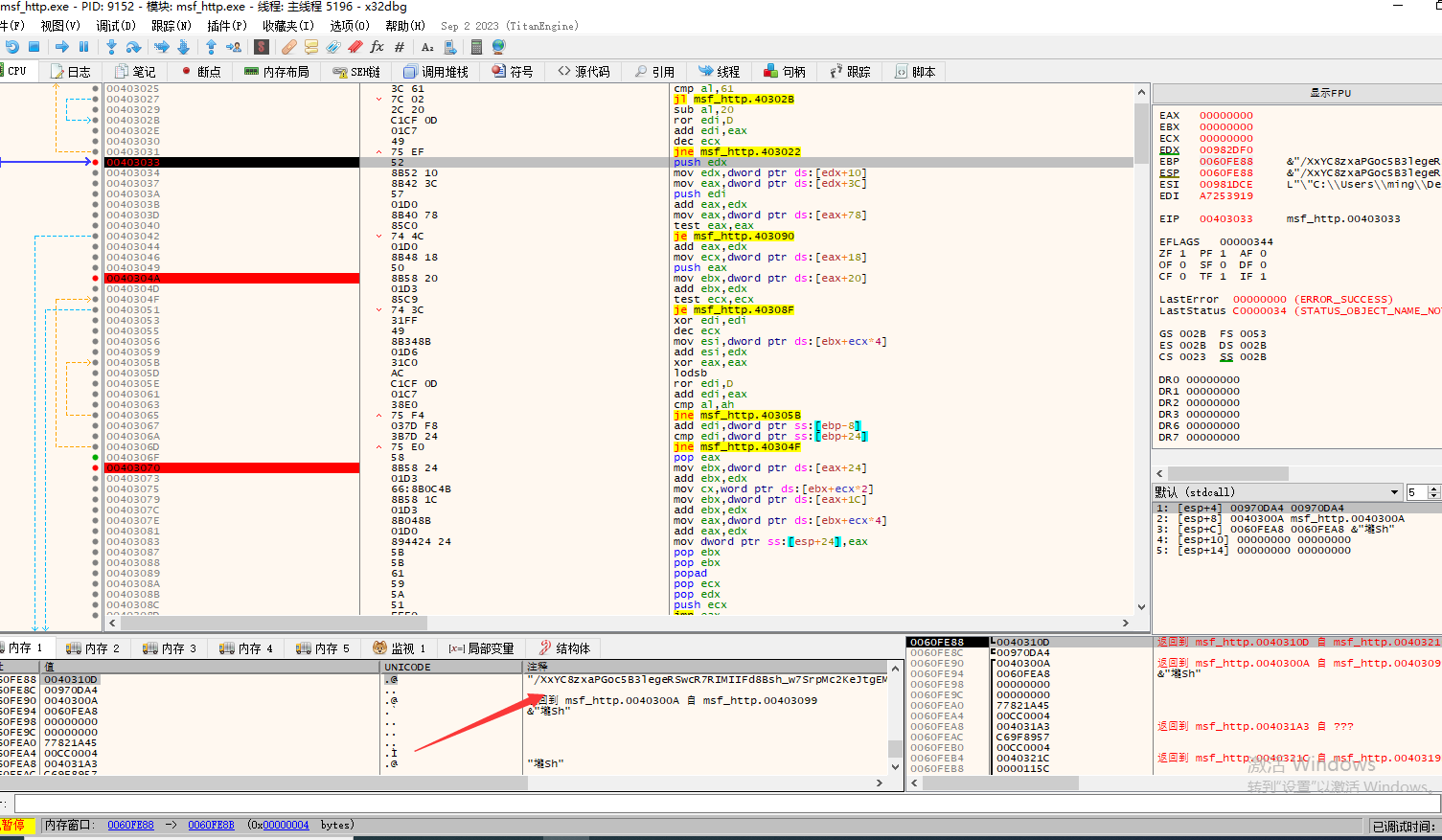The width and height of the screenshot is (1442, 840).
Task: Open the 收藏夹(I) menu
Action: 288,26
